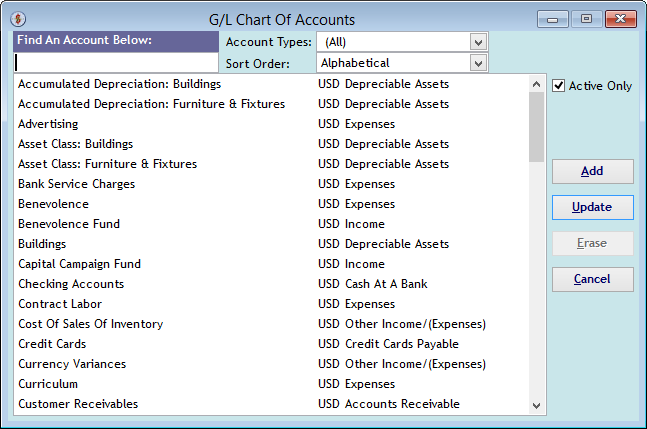Select the Currency Variances account
Viewport: 647px width, 429px height.
click(271, 364)
